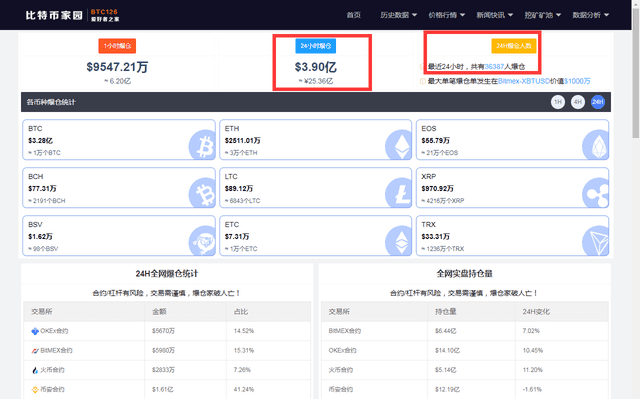Click the EOS logo in the EOS card
The height and width of the screenshot is (399, 640).
point(596,145)
